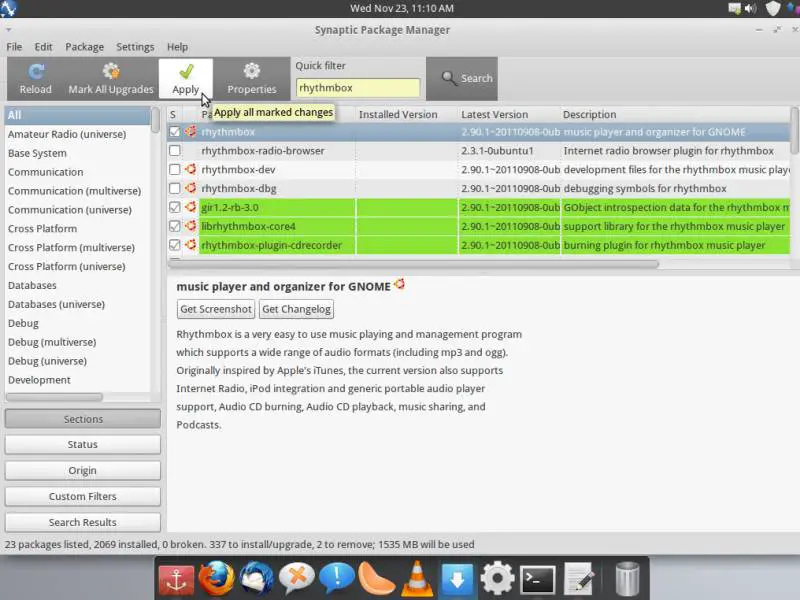Select the Databases section
The height and width of the screenshot is (600, 800).
(78, 285)
